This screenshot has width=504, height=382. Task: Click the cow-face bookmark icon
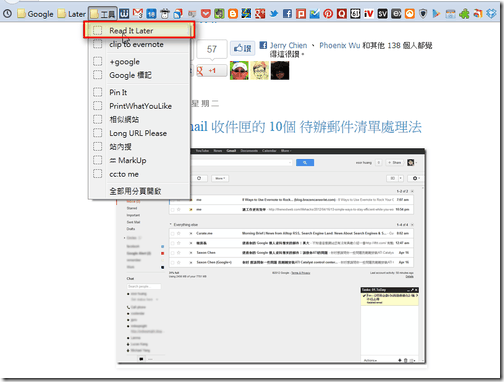pyautogui.click(x=165, y=14)
